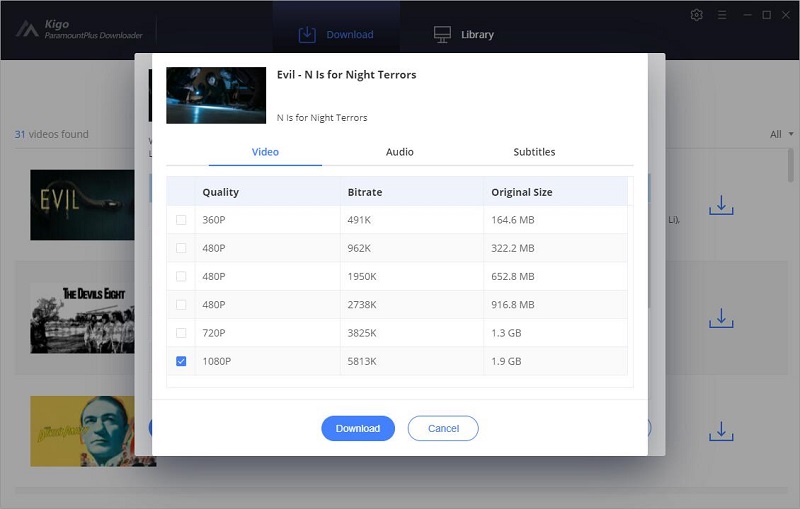Select the Audio tab in the dialog

399,152
